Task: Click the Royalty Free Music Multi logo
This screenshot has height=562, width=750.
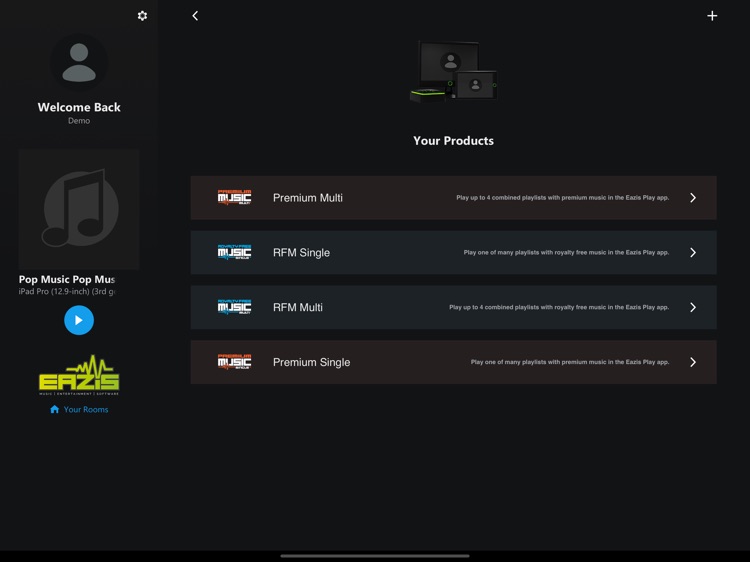Action: pos(234,307)
